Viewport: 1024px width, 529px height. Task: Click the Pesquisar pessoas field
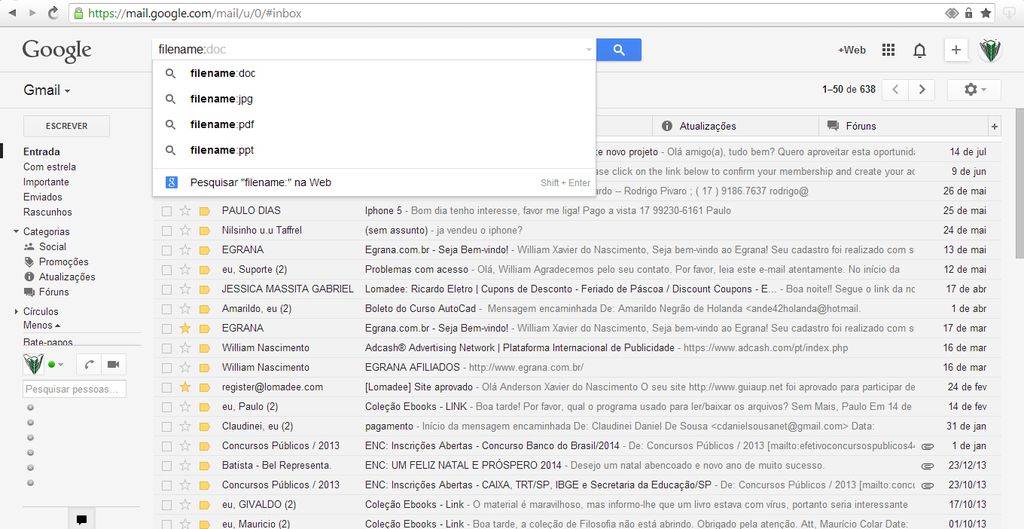pos(74,389)
